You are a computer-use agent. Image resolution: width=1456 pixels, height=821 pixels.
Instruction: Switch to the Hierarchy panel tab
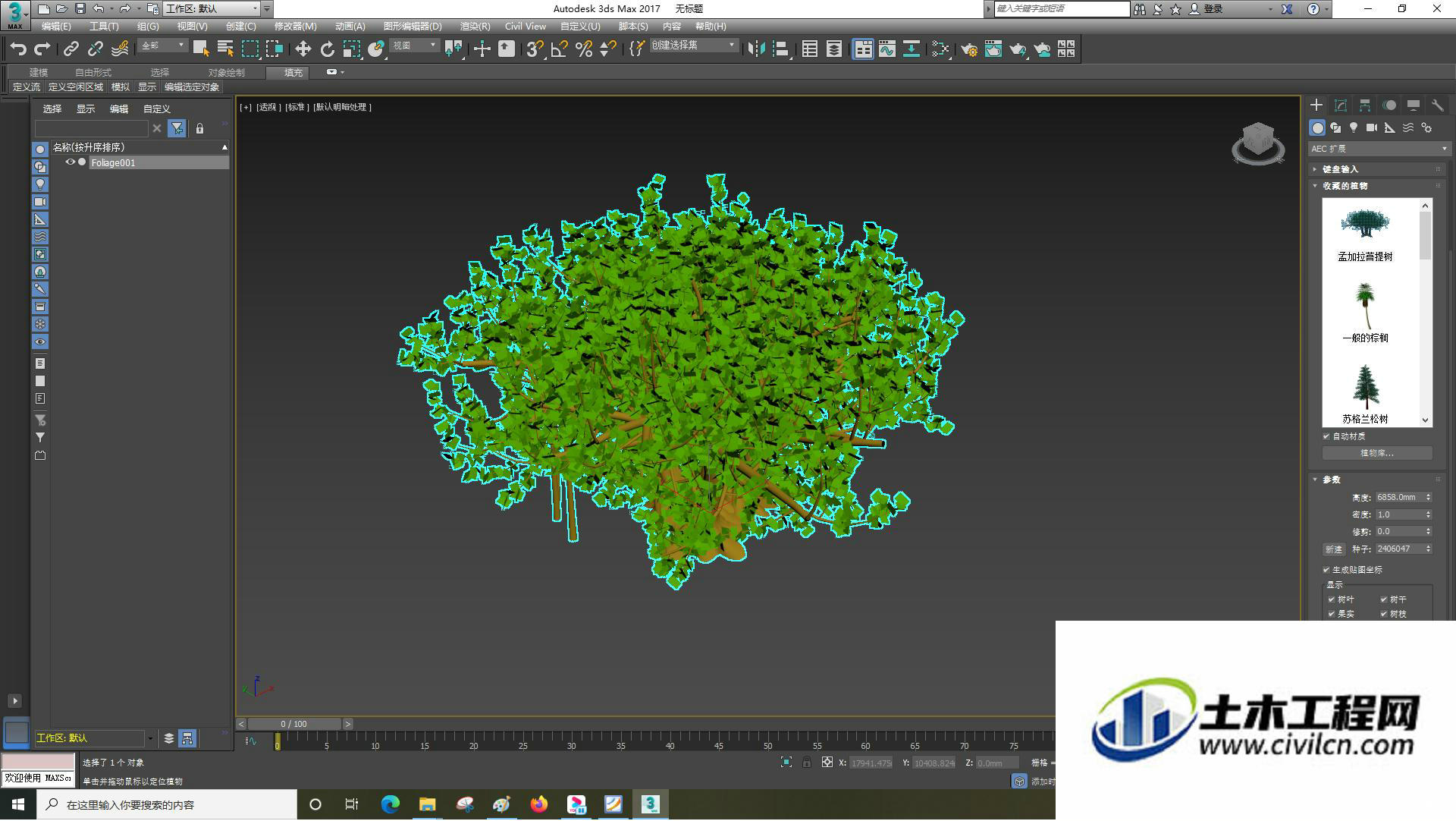[1365, 105]
